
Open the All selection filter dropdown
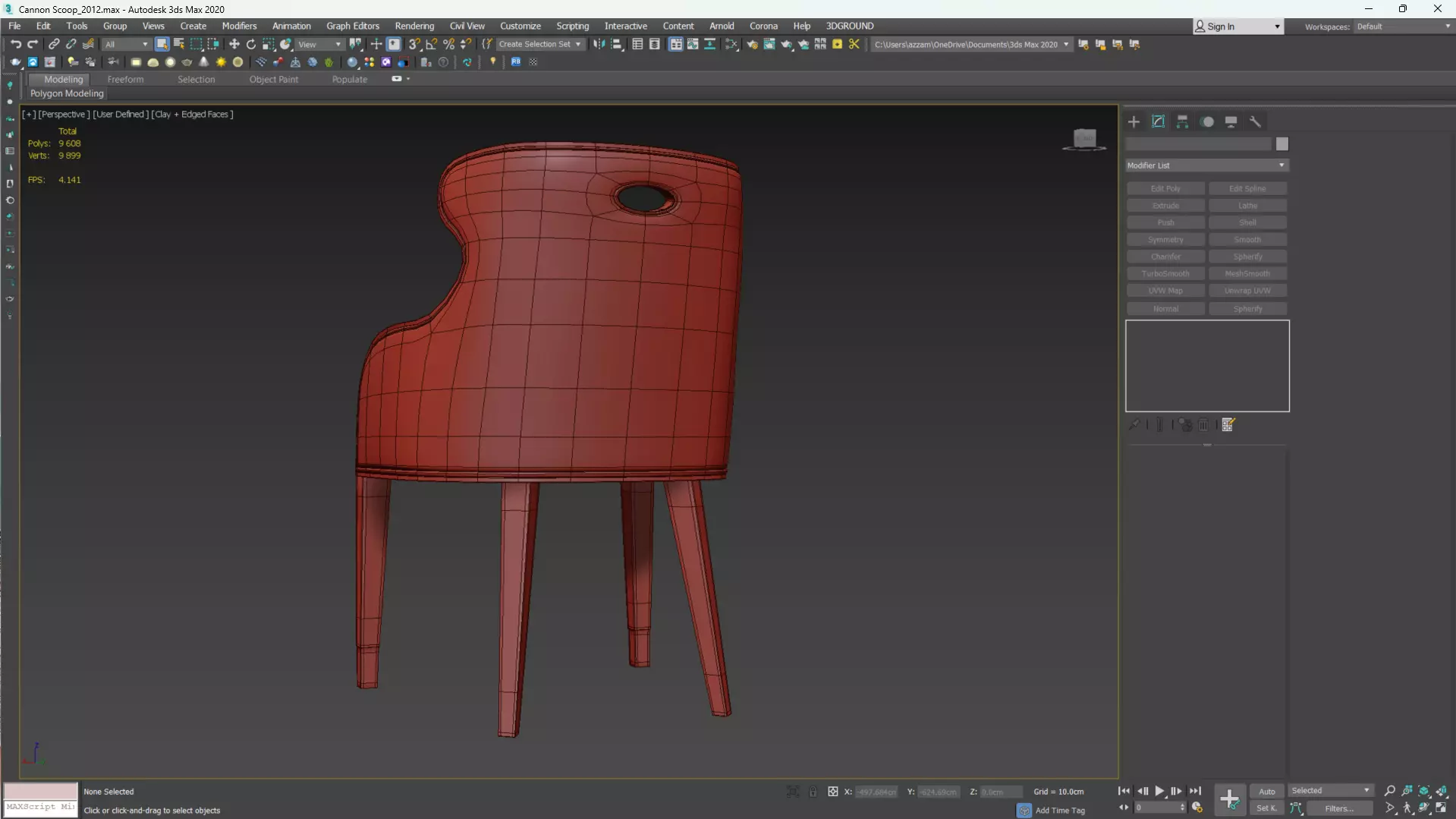126,45
